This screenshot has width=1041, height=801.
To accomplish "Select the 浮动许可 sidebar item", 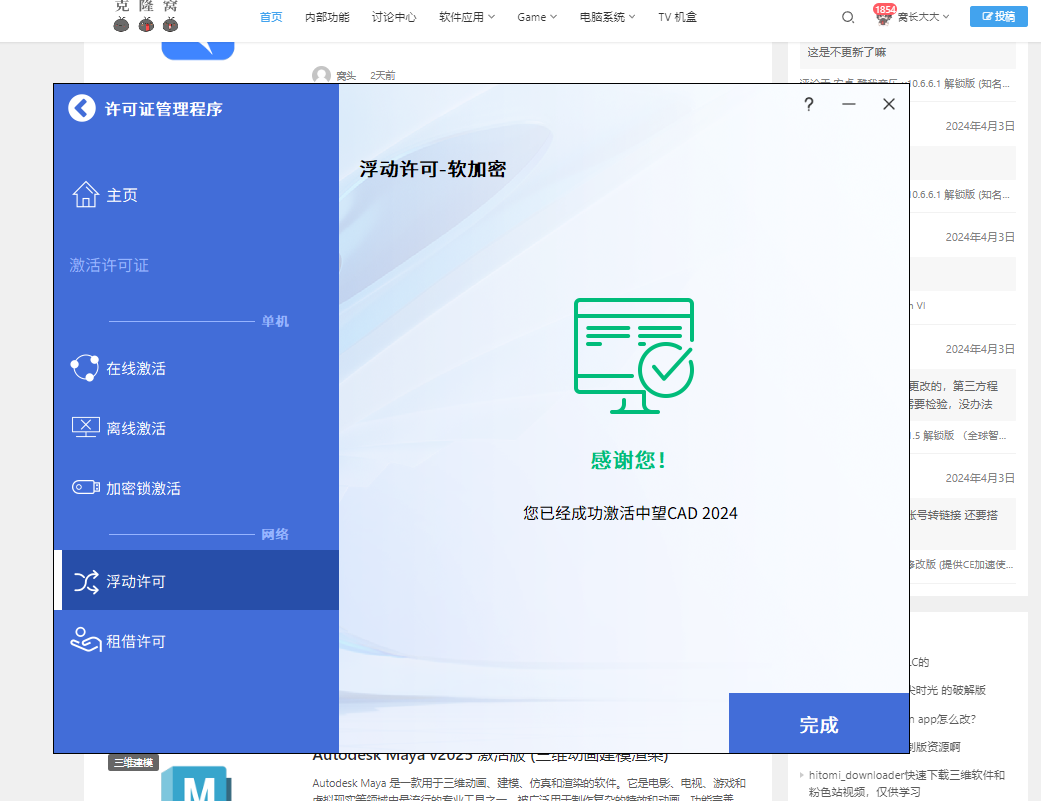I will coord(196,580).
